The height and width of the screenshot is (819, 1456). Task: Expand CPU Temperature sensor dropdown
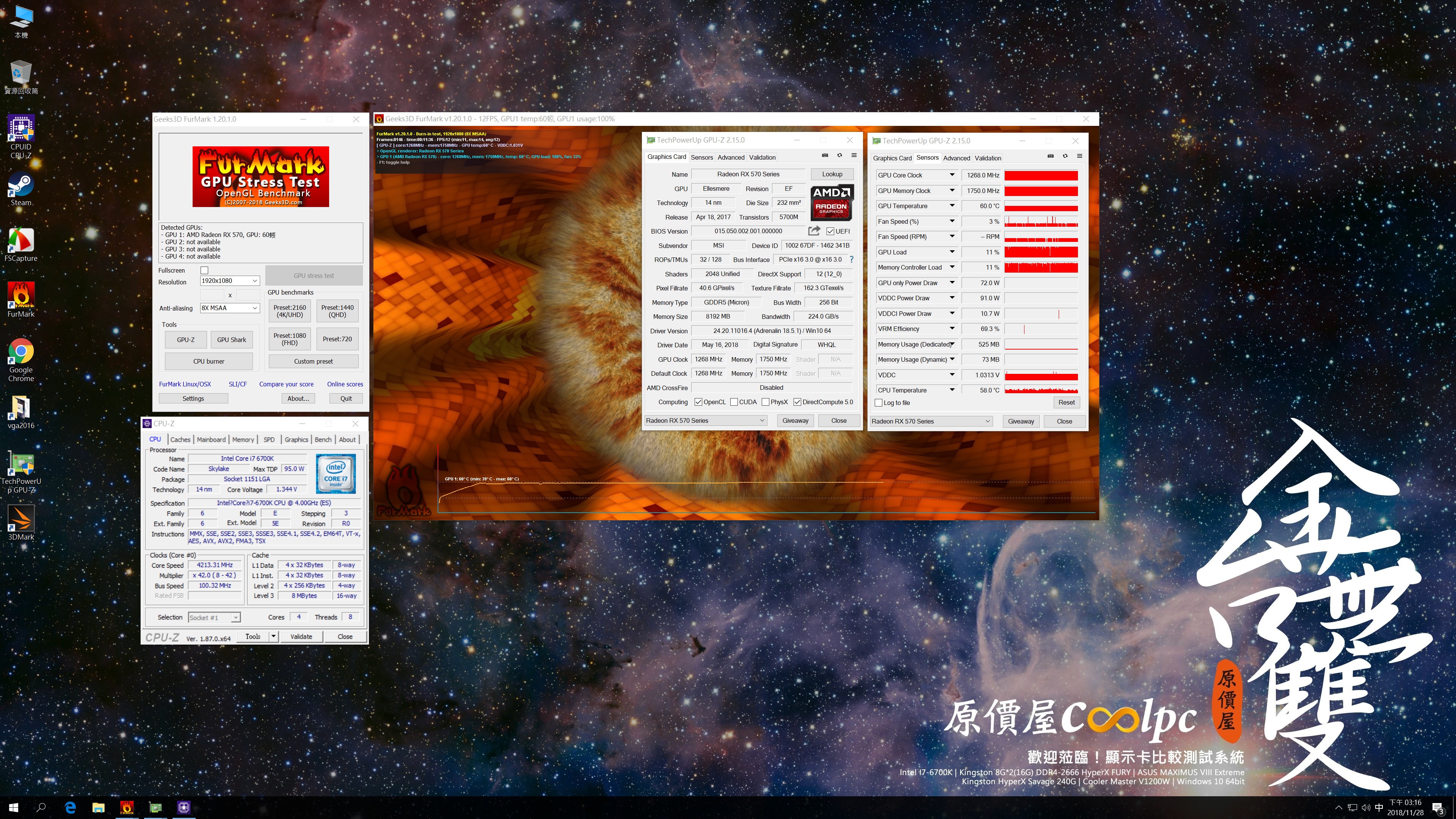[x=952, y=390]
